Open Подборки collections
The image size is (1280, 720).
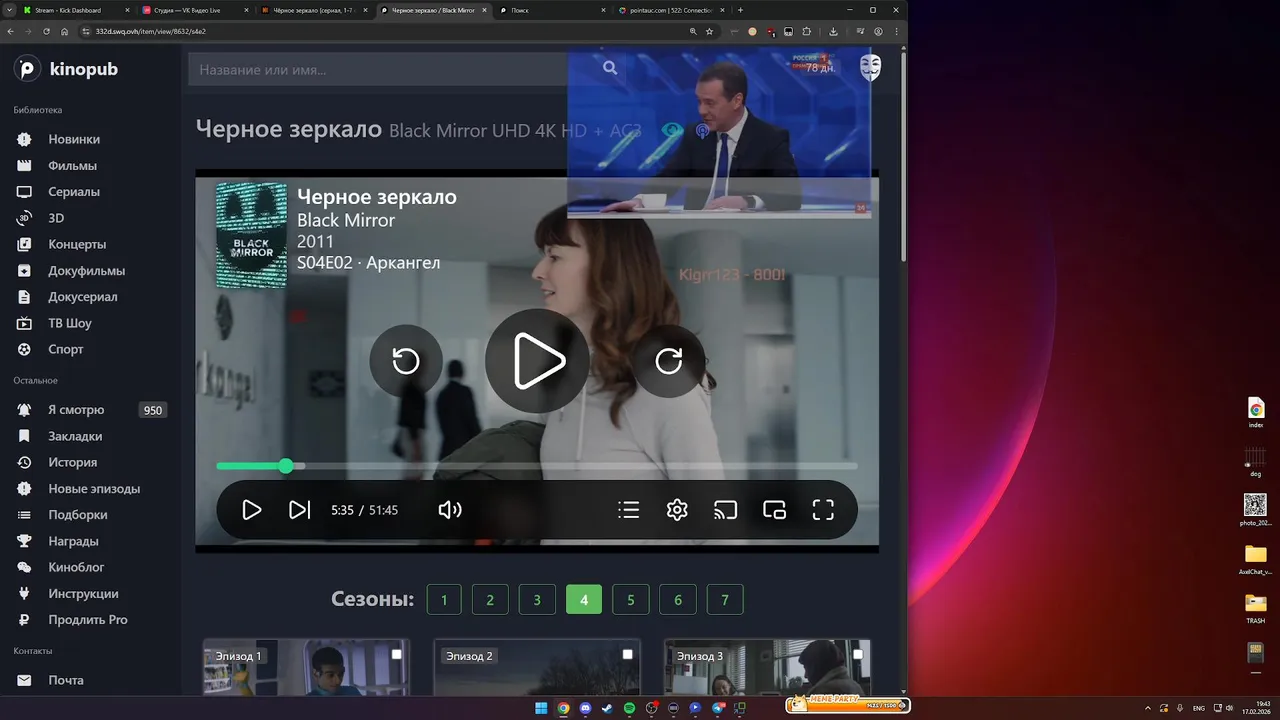click(x=77, y=515)
